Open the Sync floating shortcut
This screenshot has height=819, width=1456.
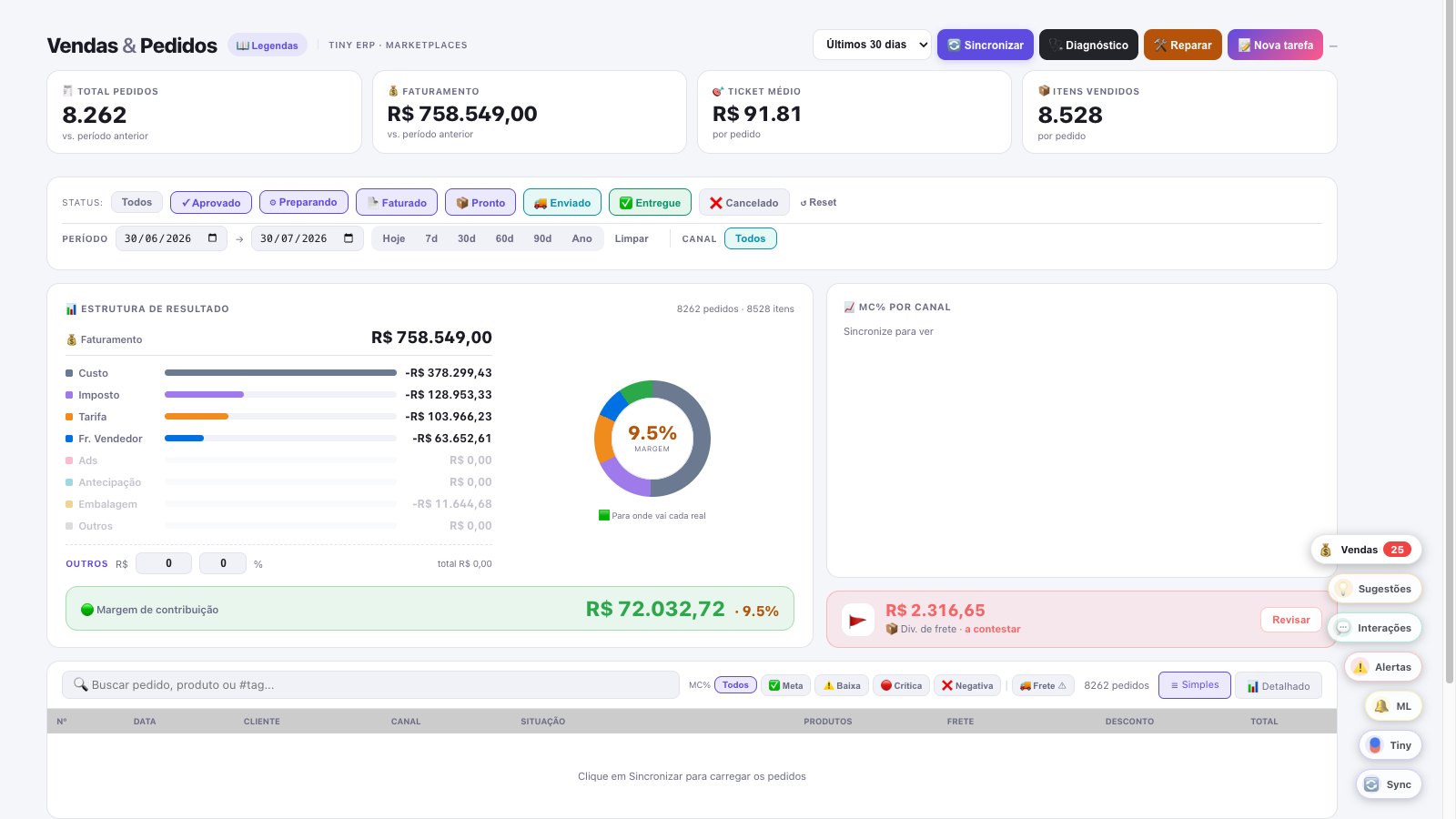pos(1389,784)
